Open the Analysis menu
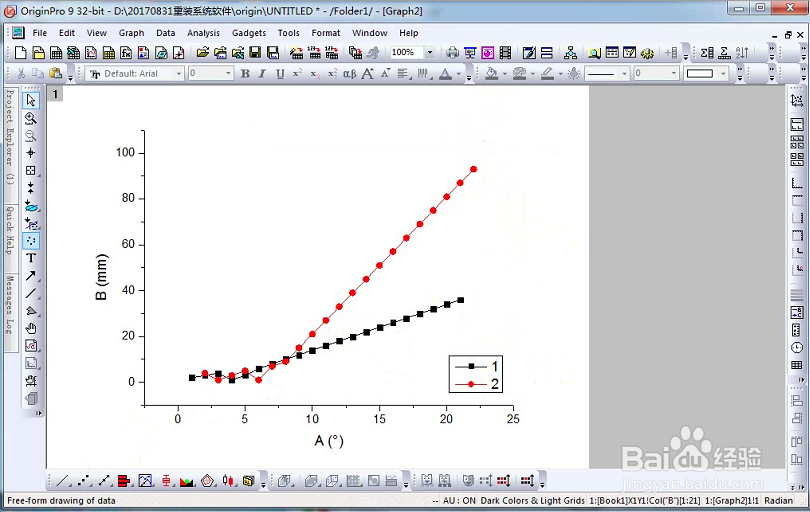This screenshot has height=512, width=810. (203, 33)
